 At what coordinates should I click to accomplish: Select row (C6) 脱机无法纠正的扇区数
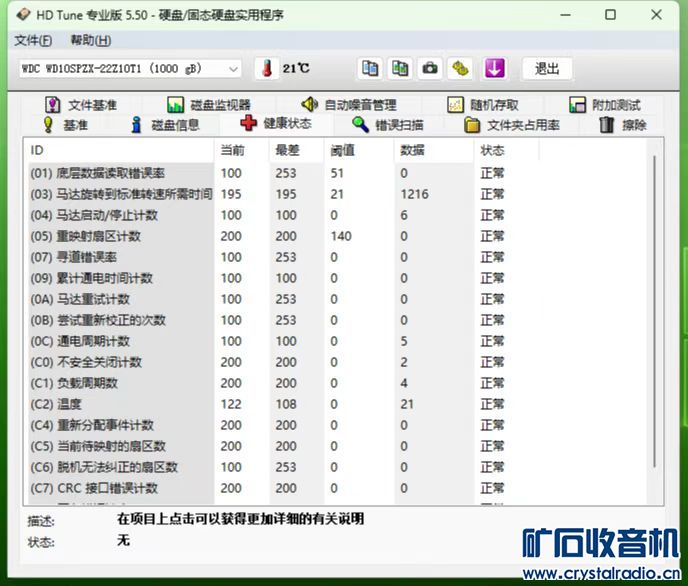point(338,467)
